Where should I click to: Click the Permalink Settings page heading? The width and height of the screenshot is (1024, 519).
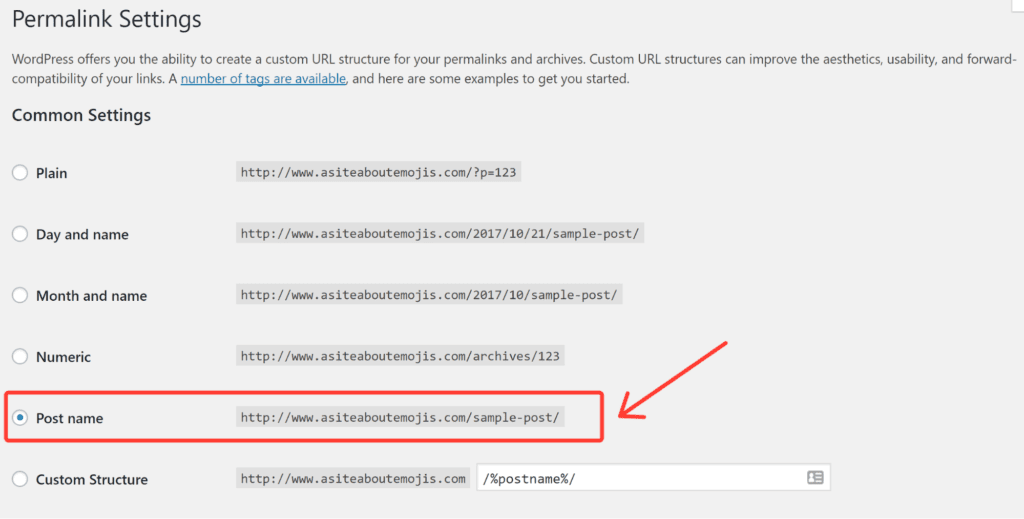click(x=106, y=19)
